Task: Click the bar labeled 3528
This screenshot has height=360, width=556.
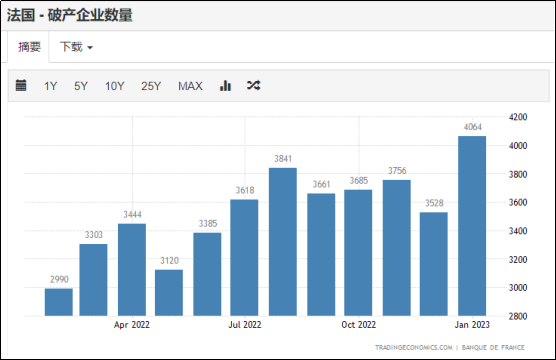Action: click(x=434, y=264)
